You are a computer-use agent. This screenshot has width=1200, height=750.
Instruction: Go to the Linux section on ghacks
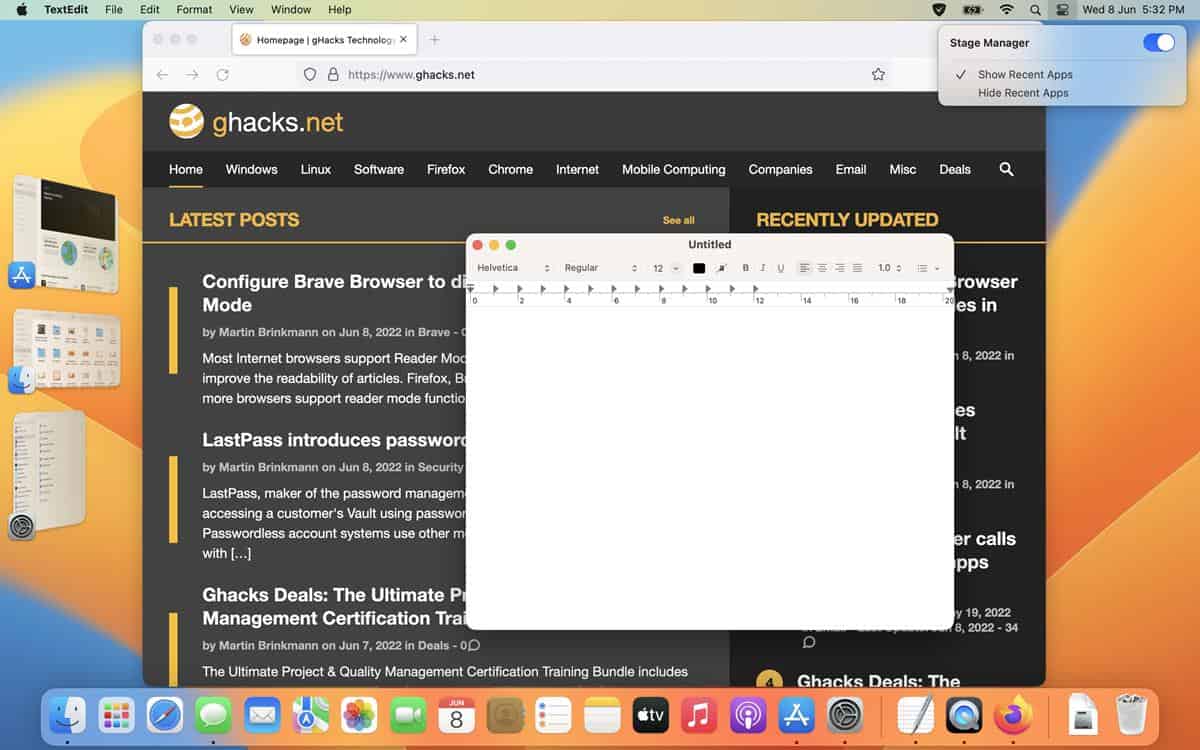pos(315,169)
